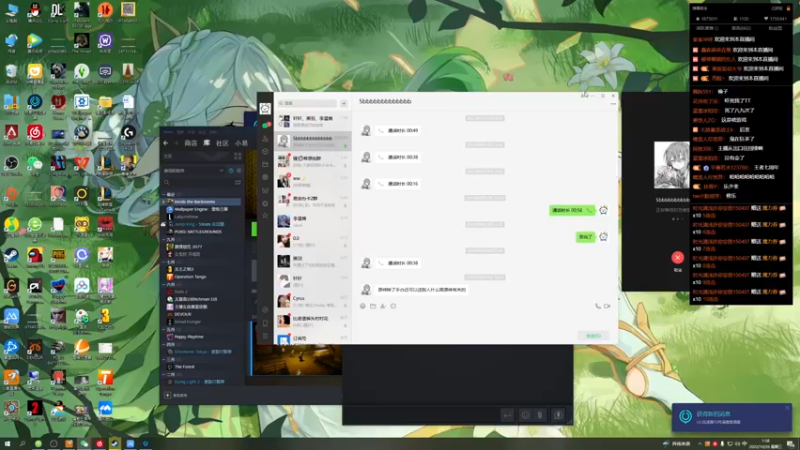
Task: Open the Steam 小易 profile tab
Action: (241, 143)
